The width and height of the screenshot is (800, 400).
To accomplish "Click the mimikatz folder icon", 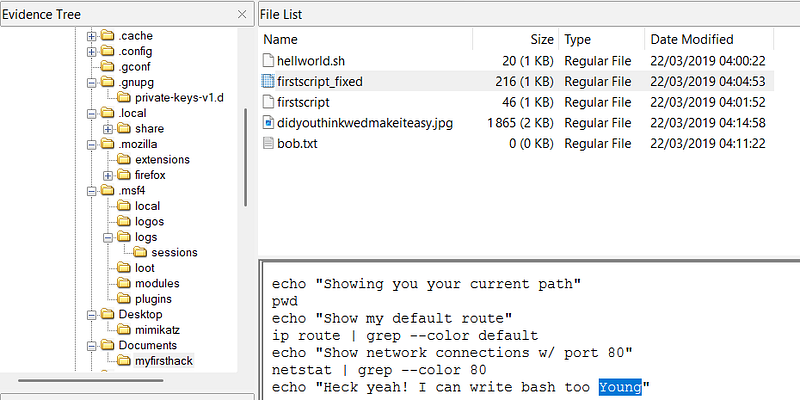I will [125, 329].
